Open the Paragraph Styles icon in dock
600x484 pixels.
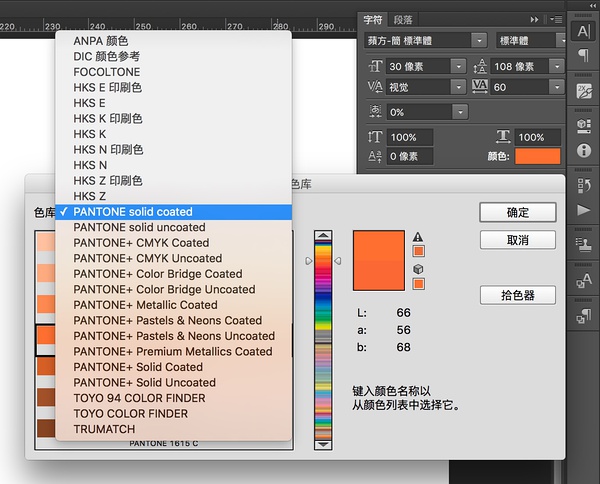584,316
